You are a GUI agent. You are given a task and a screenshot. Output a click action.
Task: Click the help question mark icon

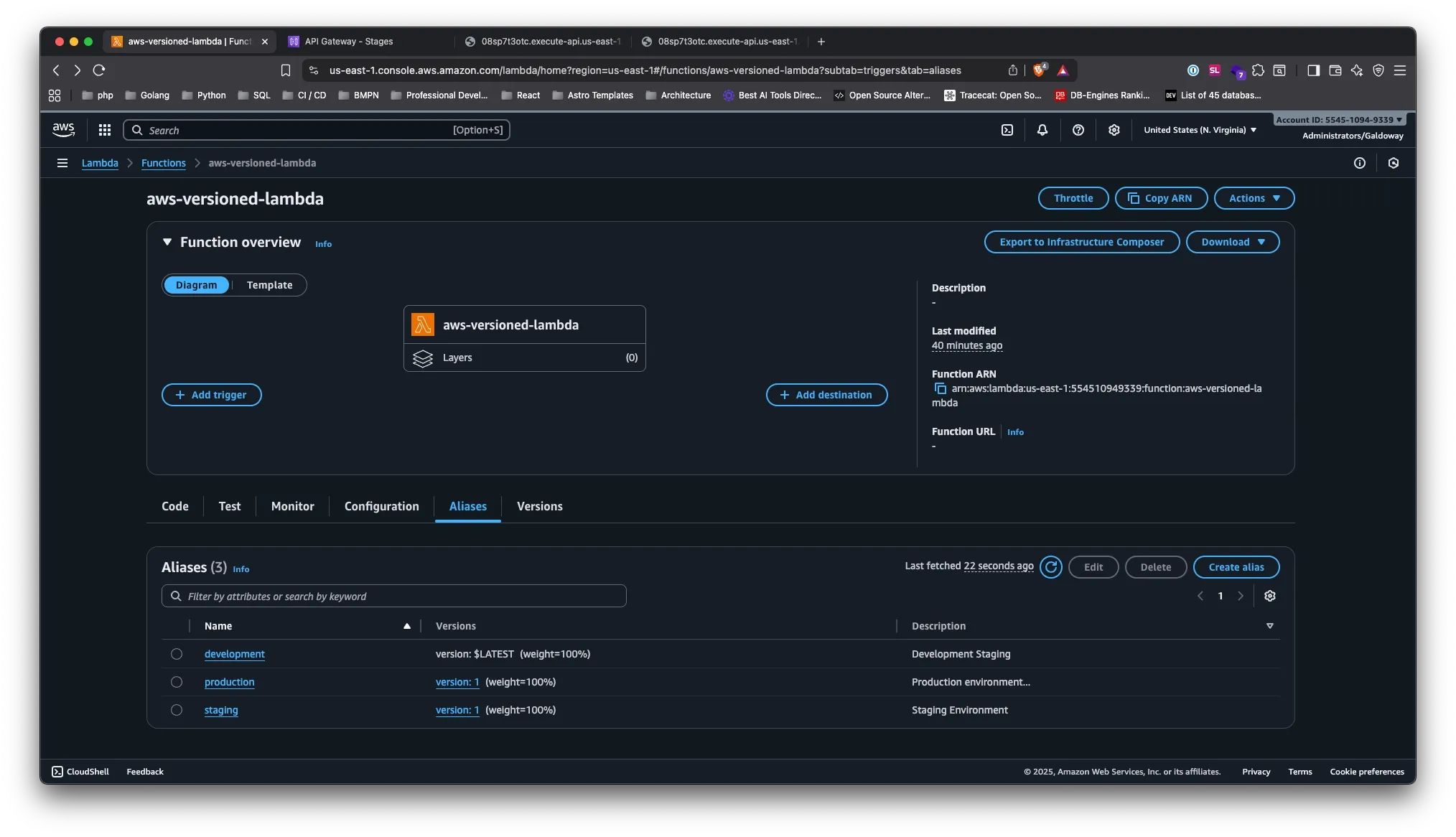pos(1078,130)
